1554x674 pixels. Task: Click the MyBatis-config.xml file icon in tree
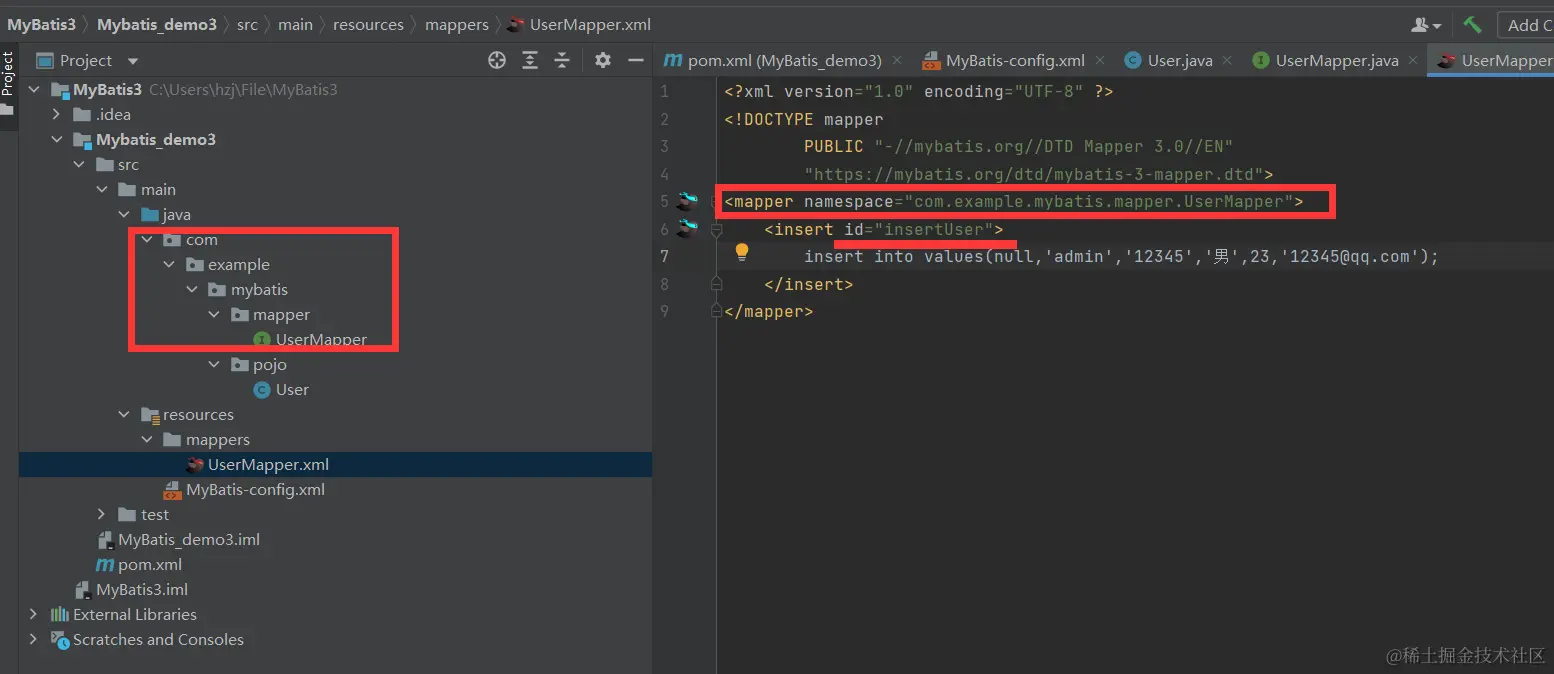[173, 490]
